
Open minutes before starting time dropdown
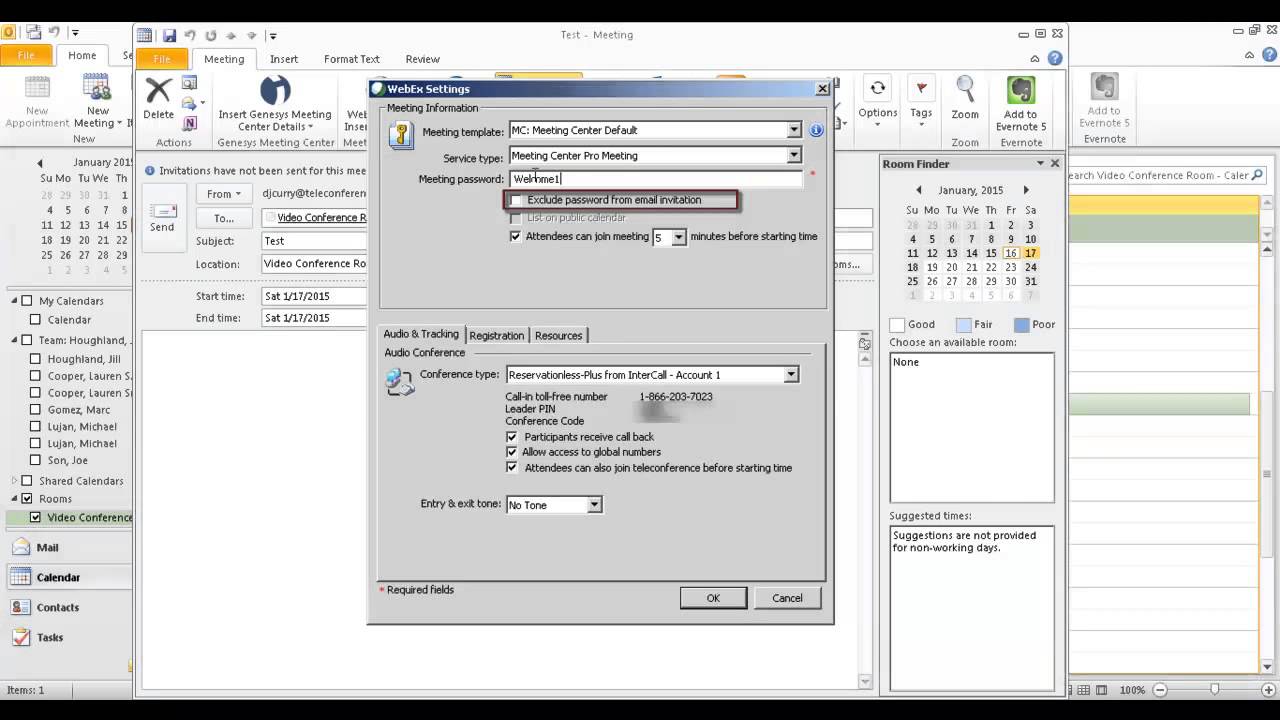coord(679,238)
